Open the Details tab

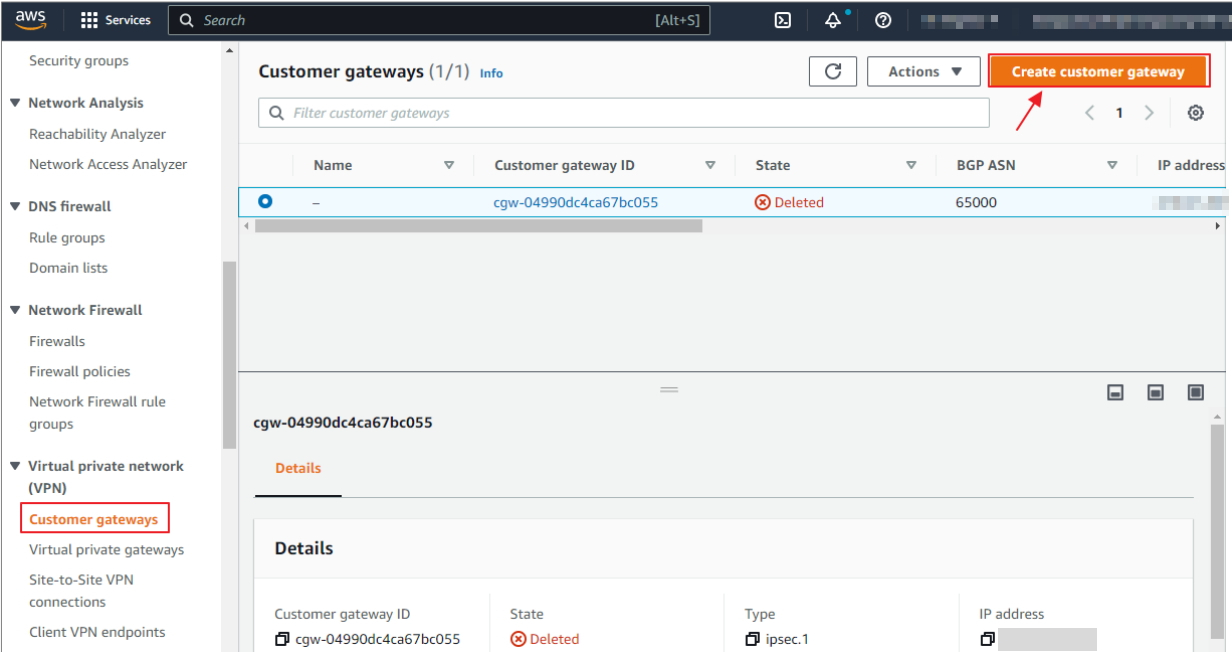pyautogui.click(x=298, y=468)
